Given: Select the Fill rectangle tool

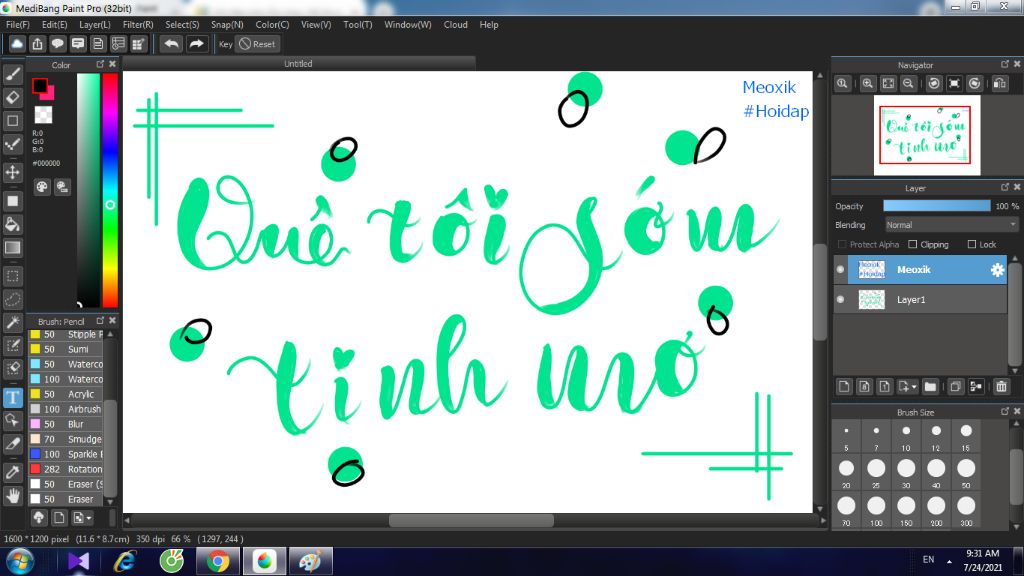Looking at the screenshot, I should 12,201.
